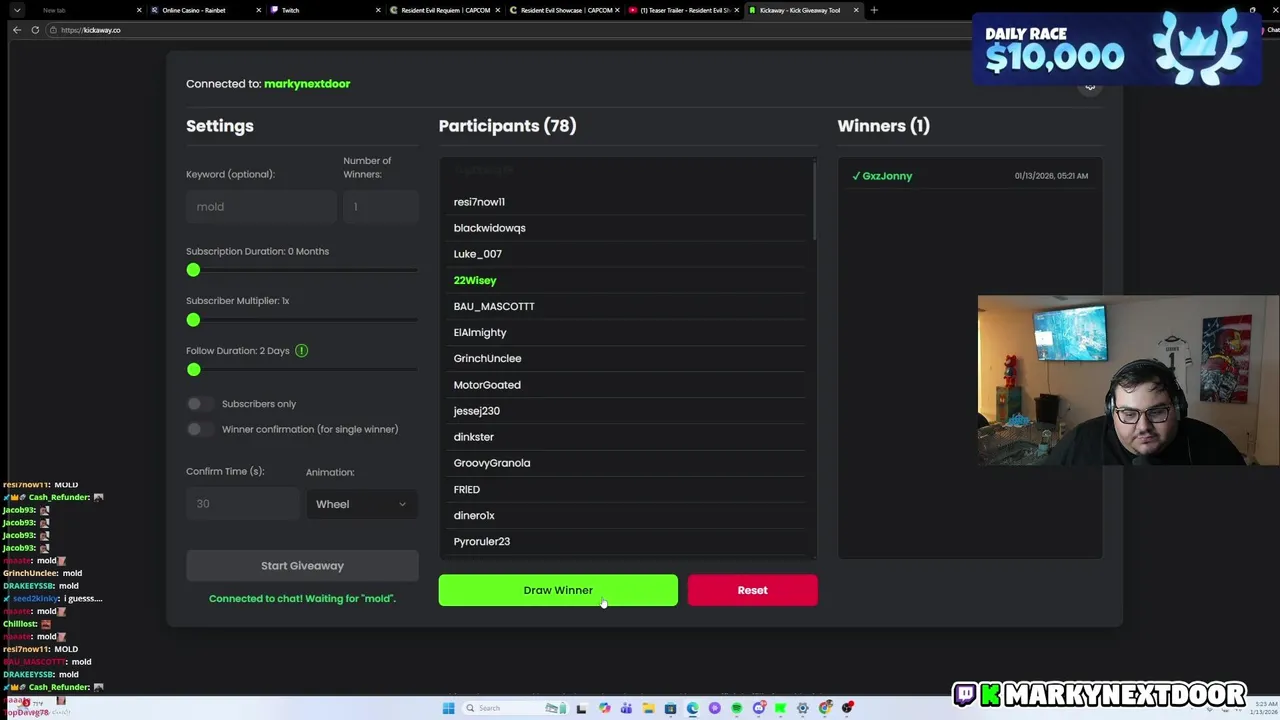Click the markynextdoor connected channel name

click(x=307, y=84)
